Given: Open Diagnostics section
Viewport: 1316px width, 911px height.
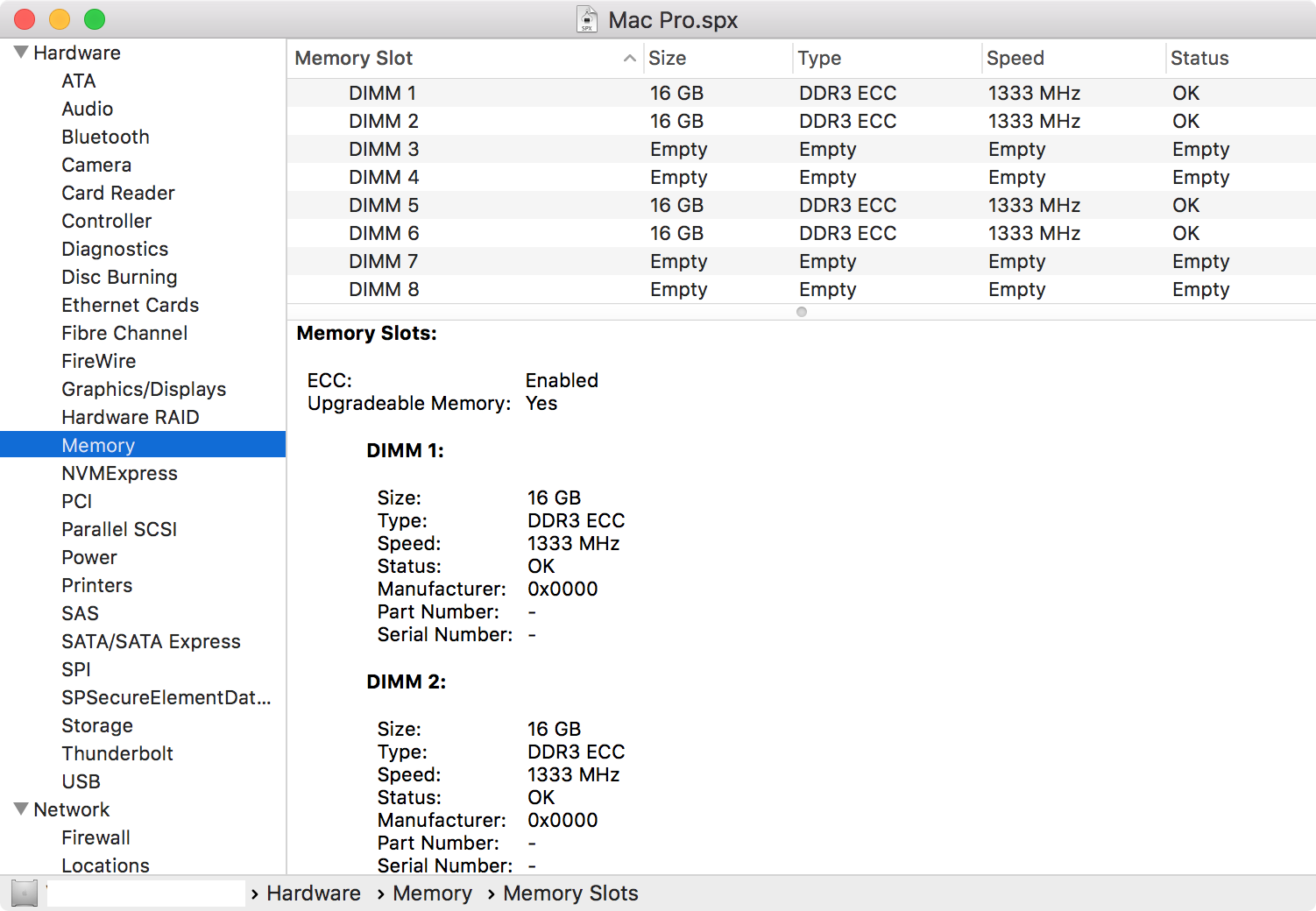Looking at the screenshot, I should 115,249.
